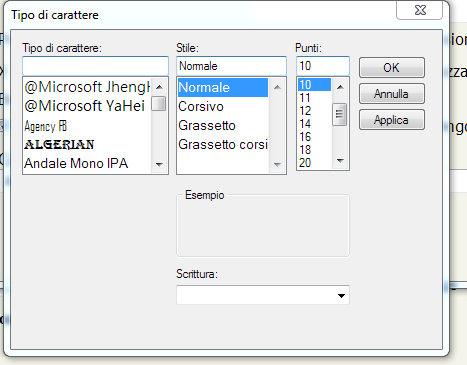Click the Applica button
This screenshot has width=467, height=365.
tap(392, 120)
